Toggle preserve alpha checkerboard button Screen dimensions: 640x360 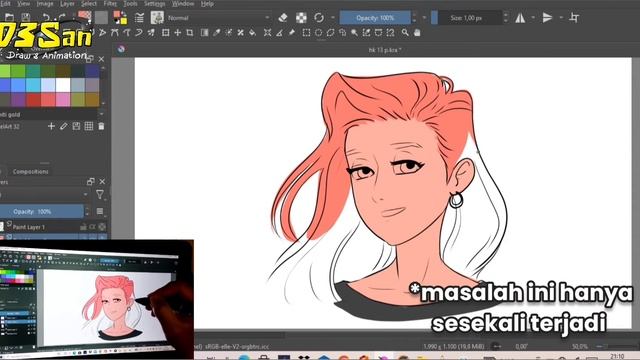point(301,18)
